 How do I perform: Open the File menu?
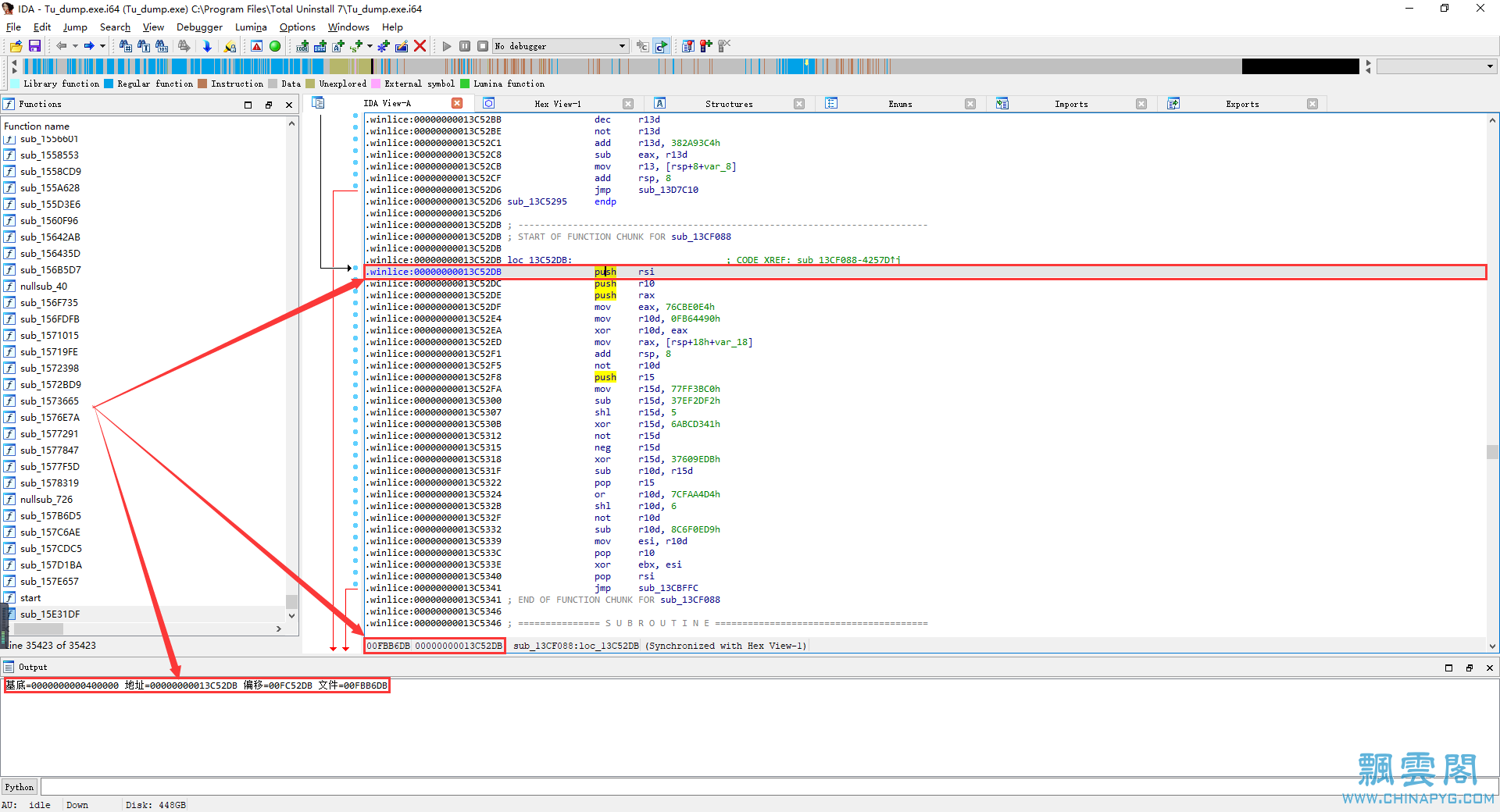tap(13, 27)
